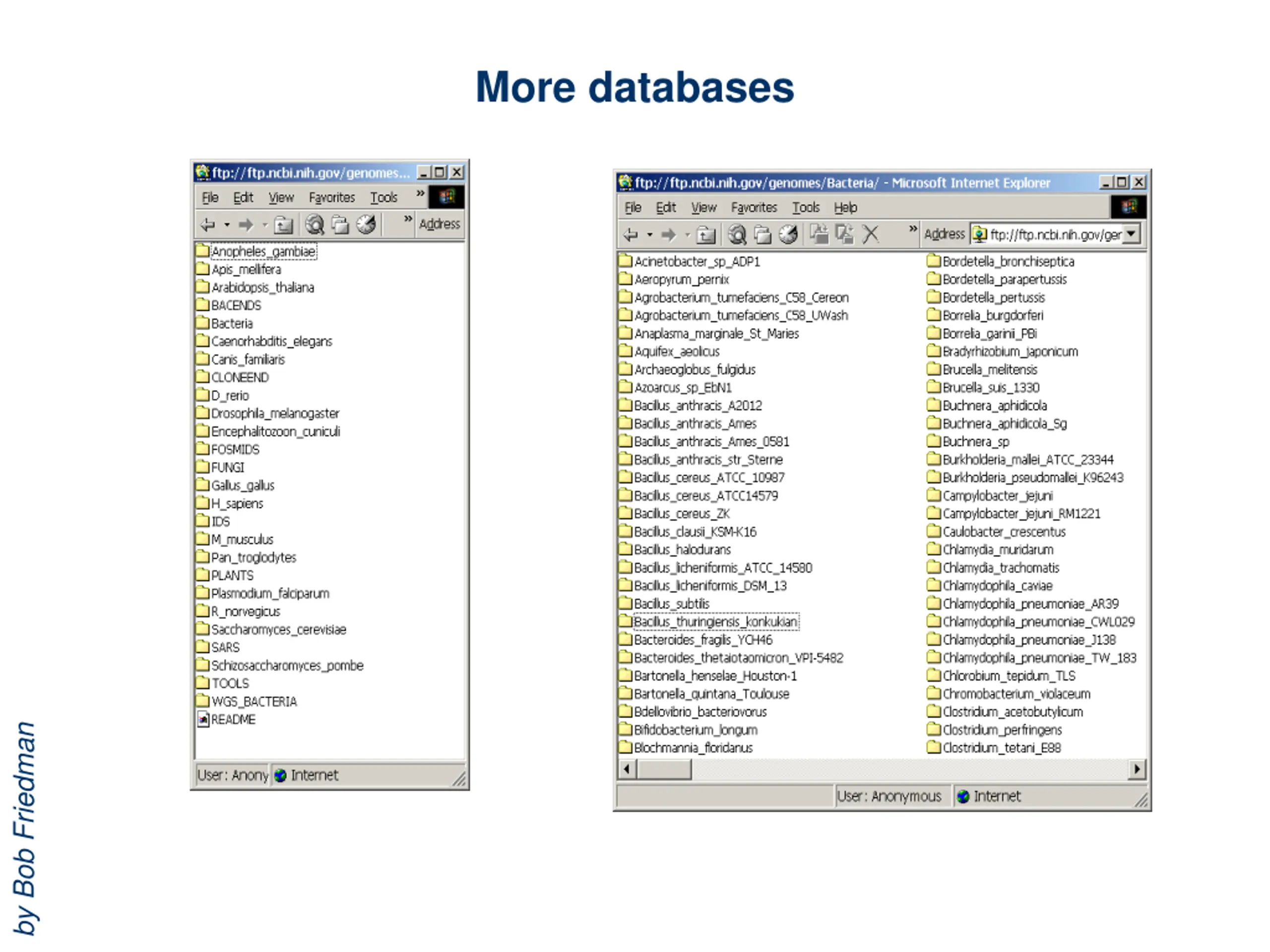The width and height of the screenshot is (1270, 952).
Task: Select the Bacillus_subtilis folder
Action: pos(664,603)
